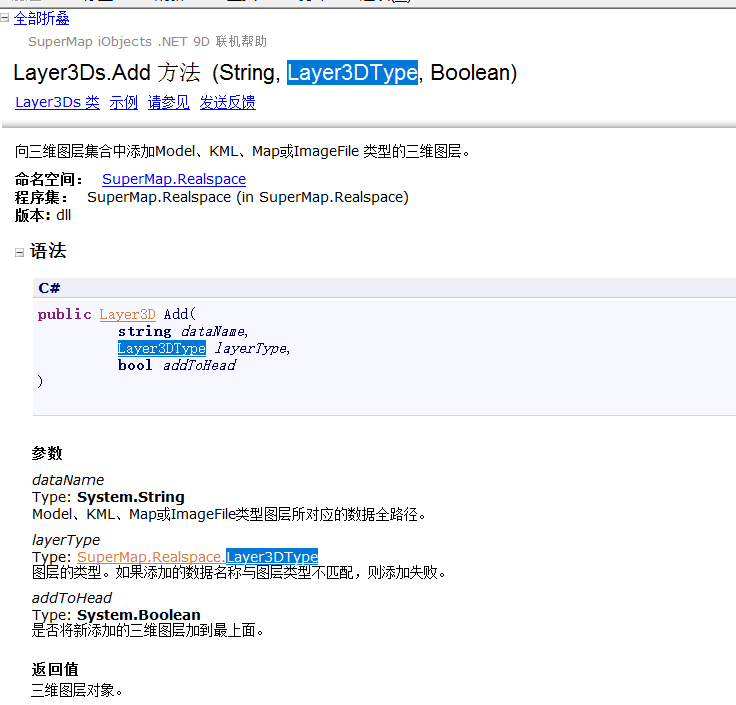Click the C# code block header

coord(50,288)
